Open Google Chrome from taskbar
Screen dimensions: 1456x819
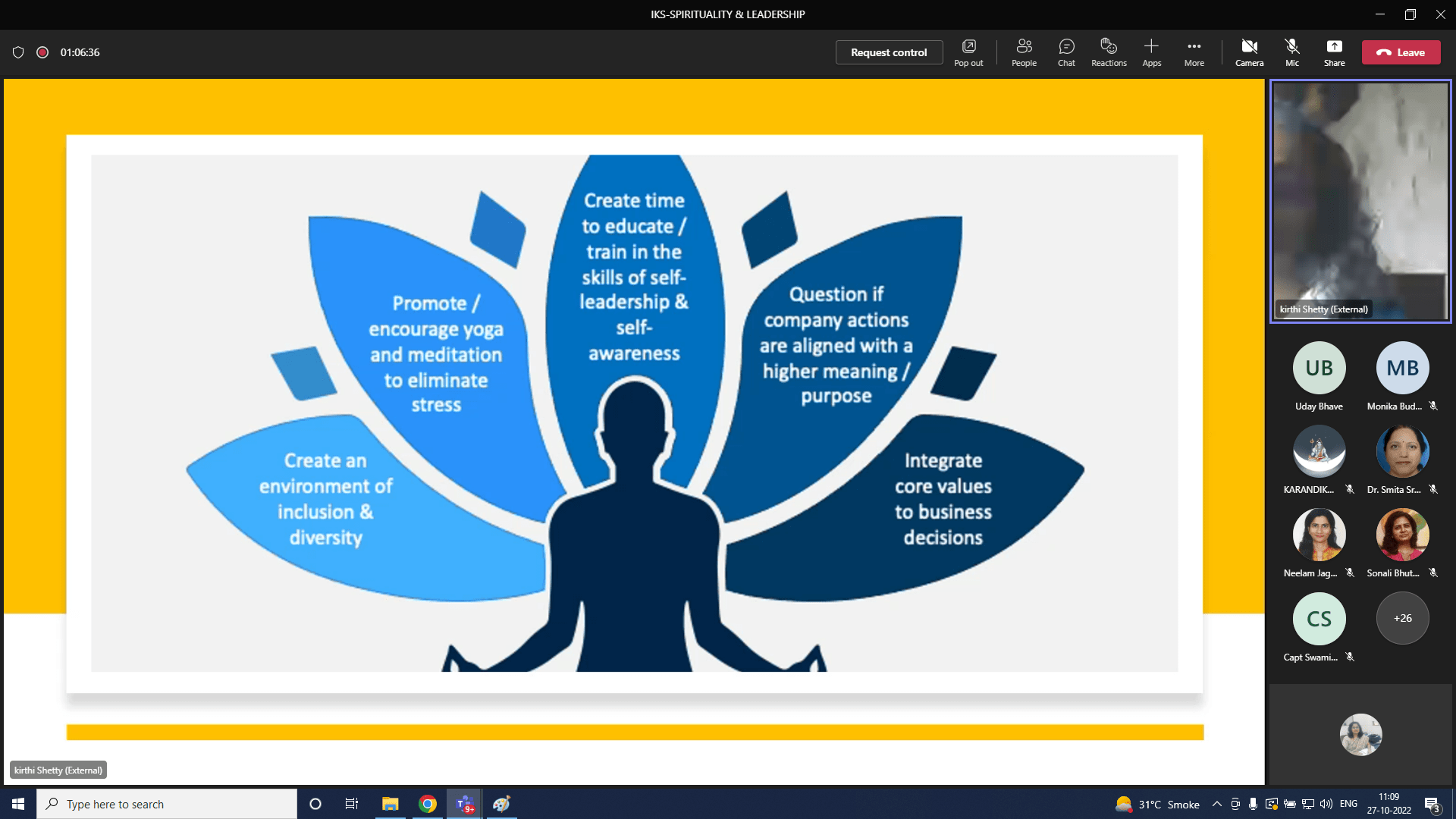pyautogui.click(x=428, y=804)
